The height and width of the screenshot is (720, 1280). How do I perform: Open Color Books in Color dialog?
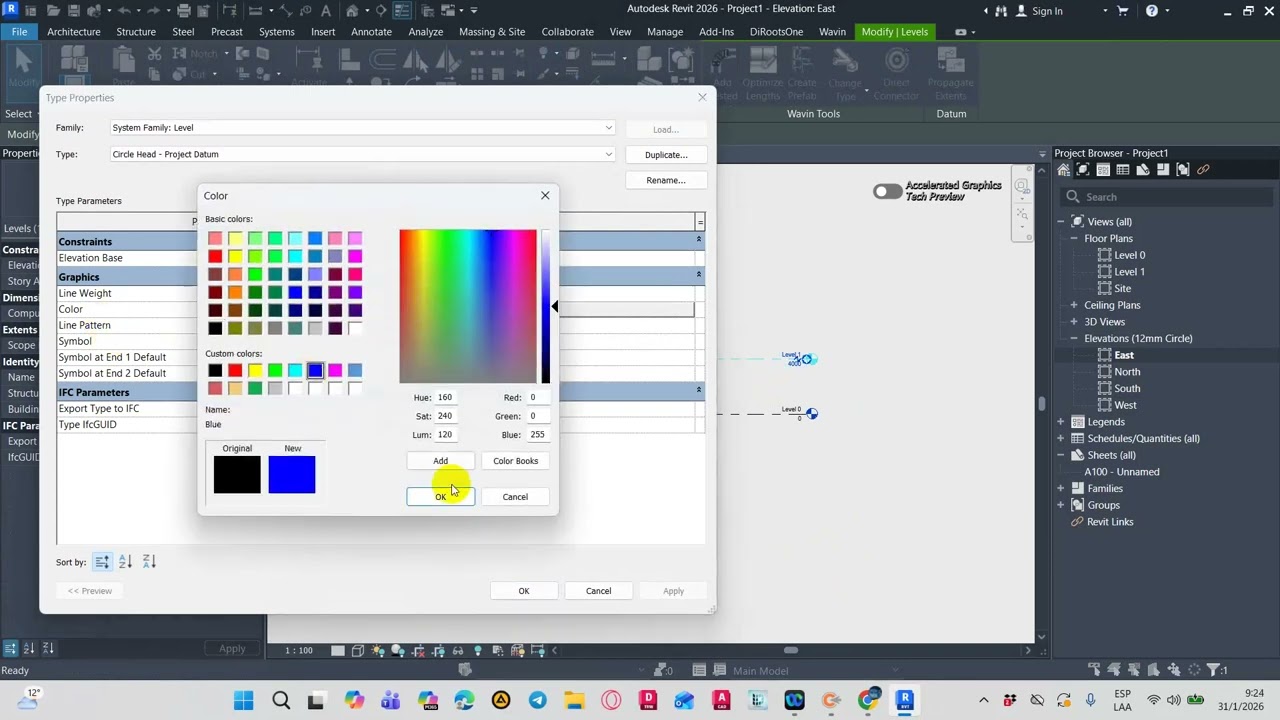tap(515, 461)
